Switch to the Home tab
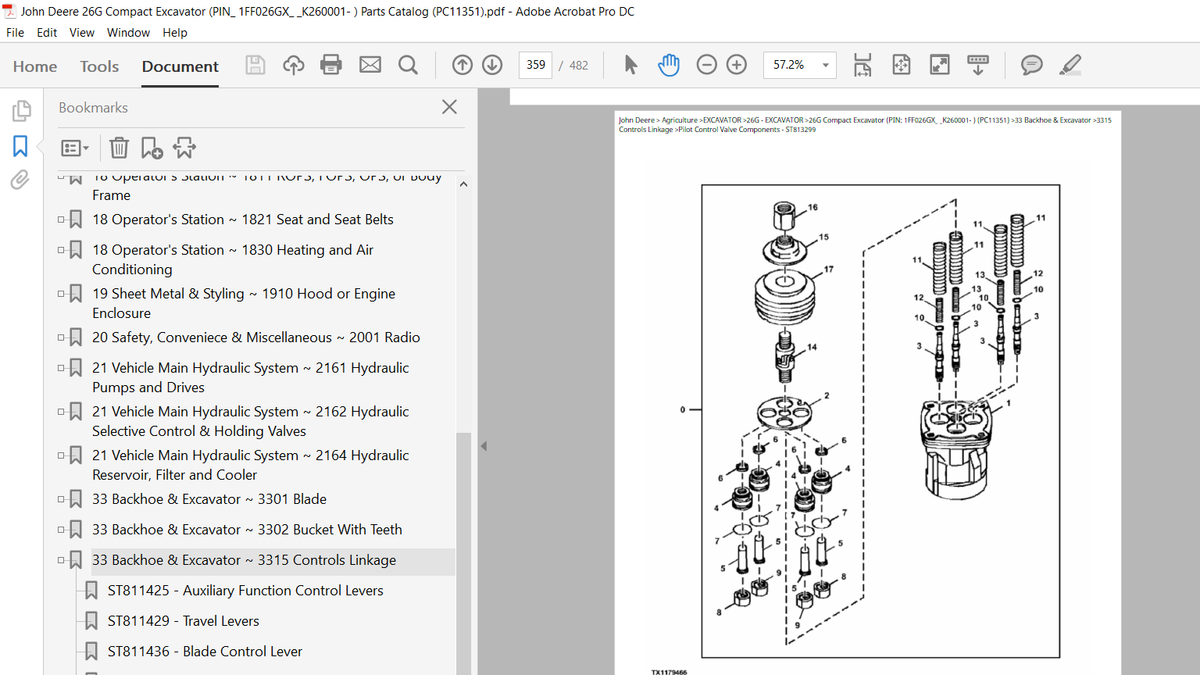This screenshot has height=675, width=1200. click(35, 66)
